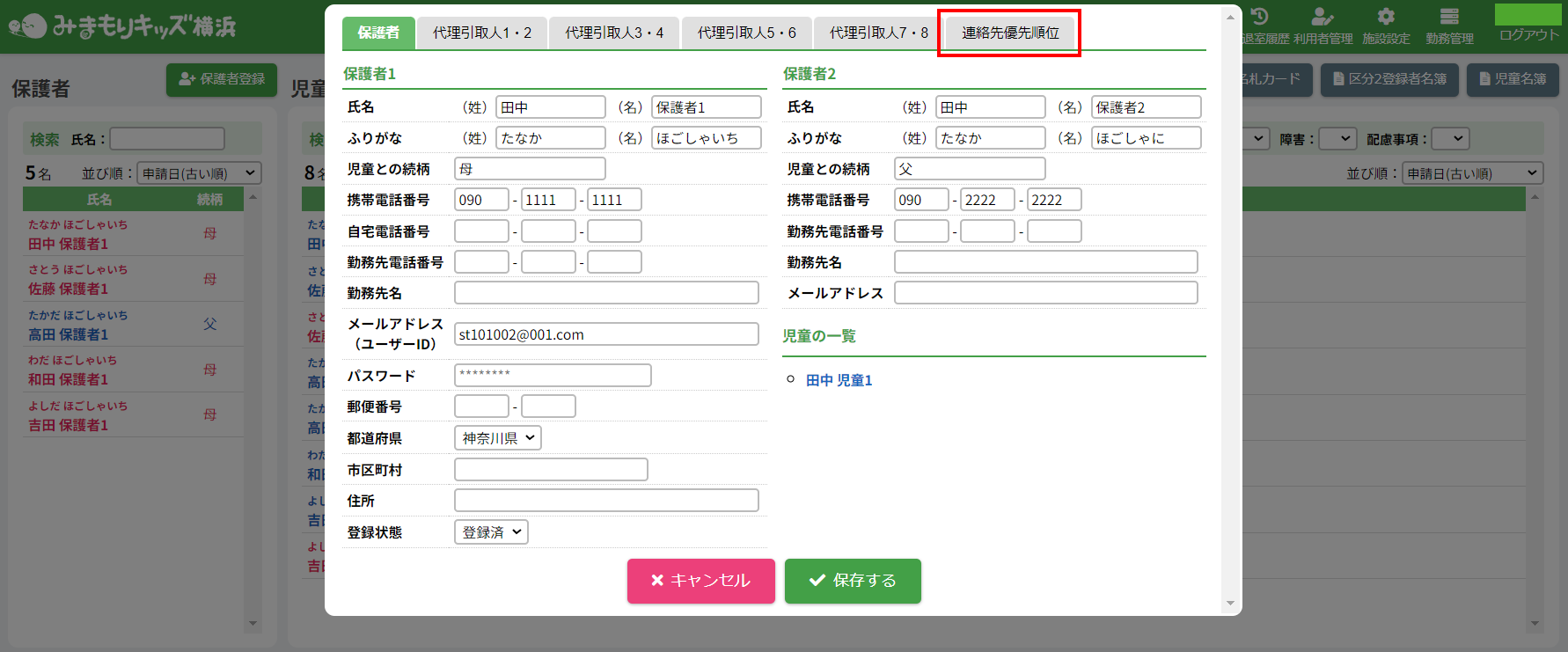Open the 児童名簿 document button
This screenshot has width=1568, height=652.
point(1513,79)
